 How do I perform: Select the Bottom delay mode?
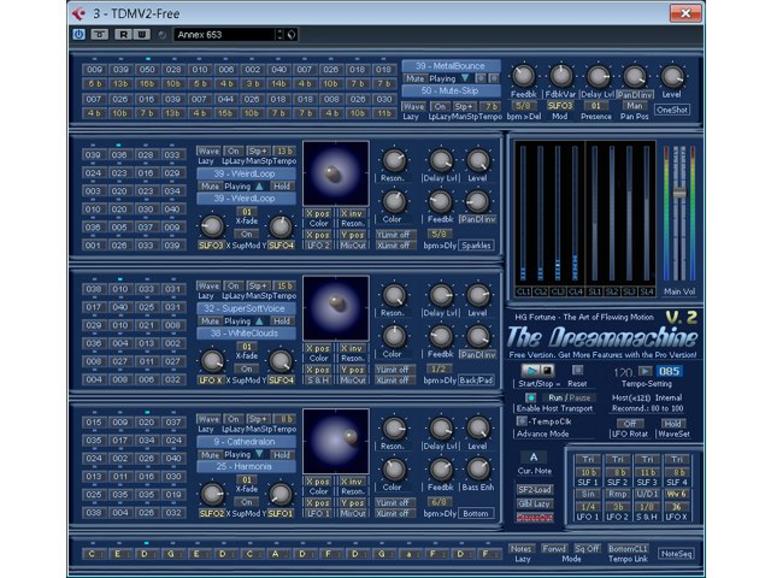point(476,514)
